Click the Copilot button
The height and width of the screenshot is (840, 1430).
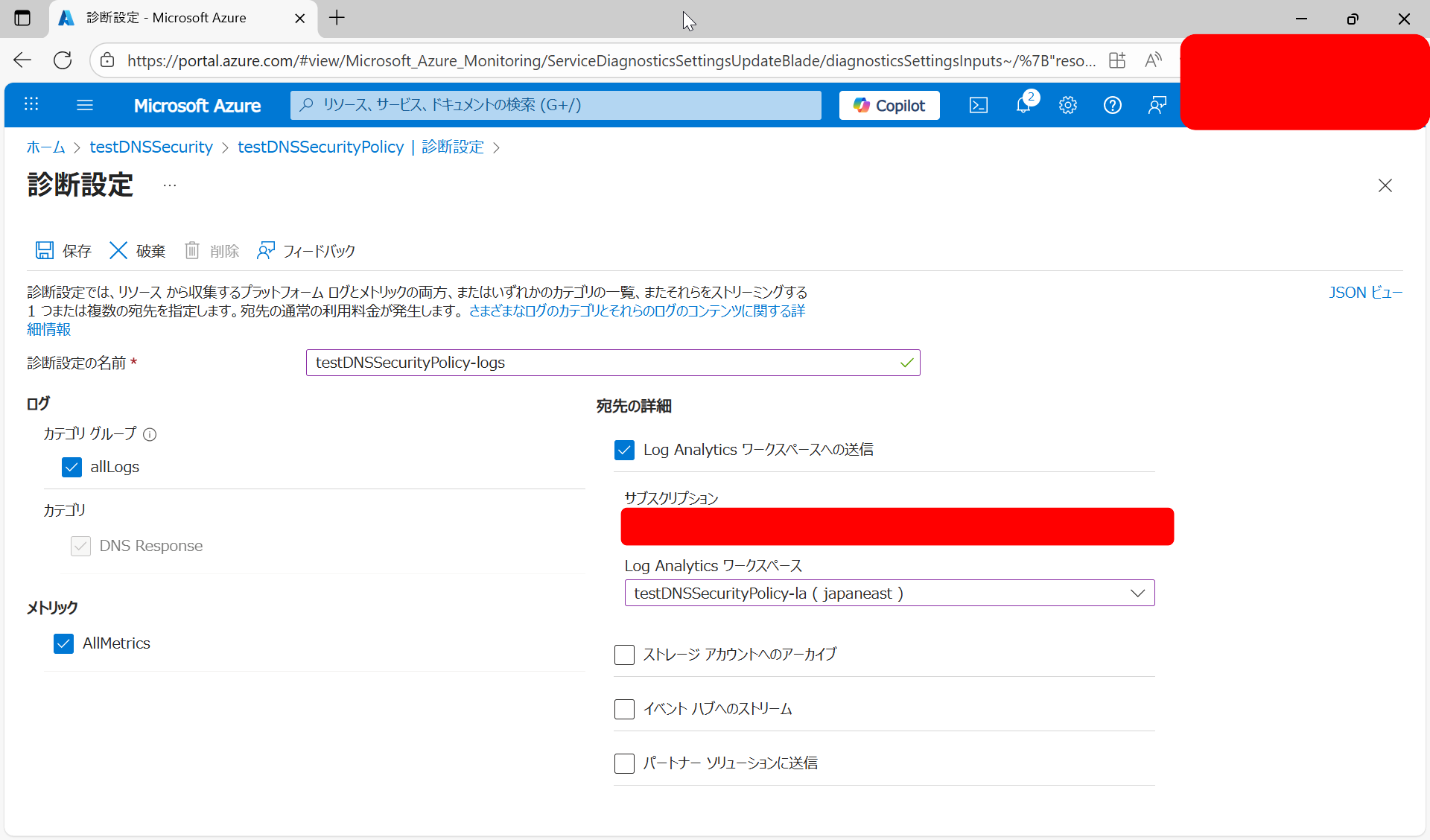coord(889,105)
